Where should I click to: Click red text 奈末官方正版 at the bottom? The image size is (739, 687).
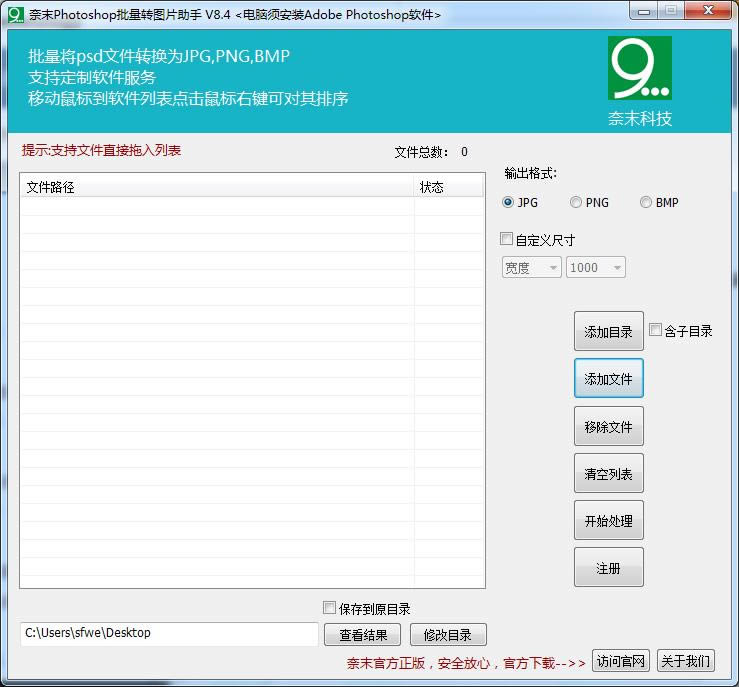point(386,663)
